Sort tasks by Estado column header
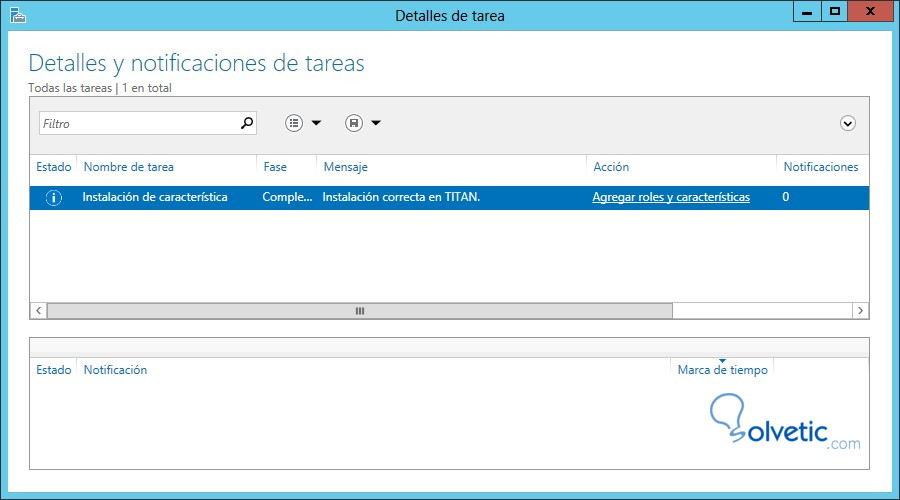Viewport: 900px width, 500px height. (53, 167)
